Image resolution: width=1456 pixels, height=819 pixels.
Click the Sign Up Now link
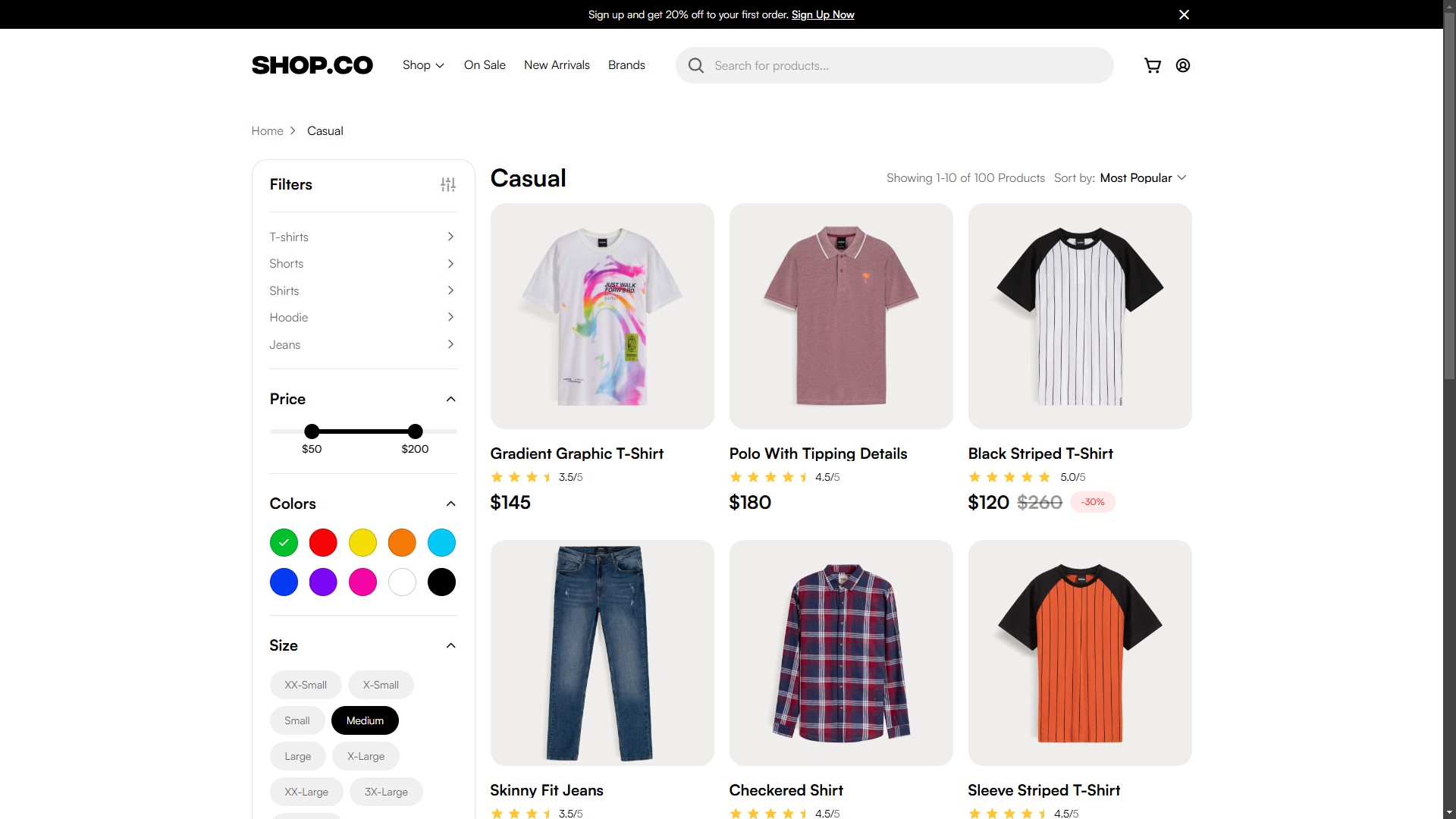click(x=823, y=15)
